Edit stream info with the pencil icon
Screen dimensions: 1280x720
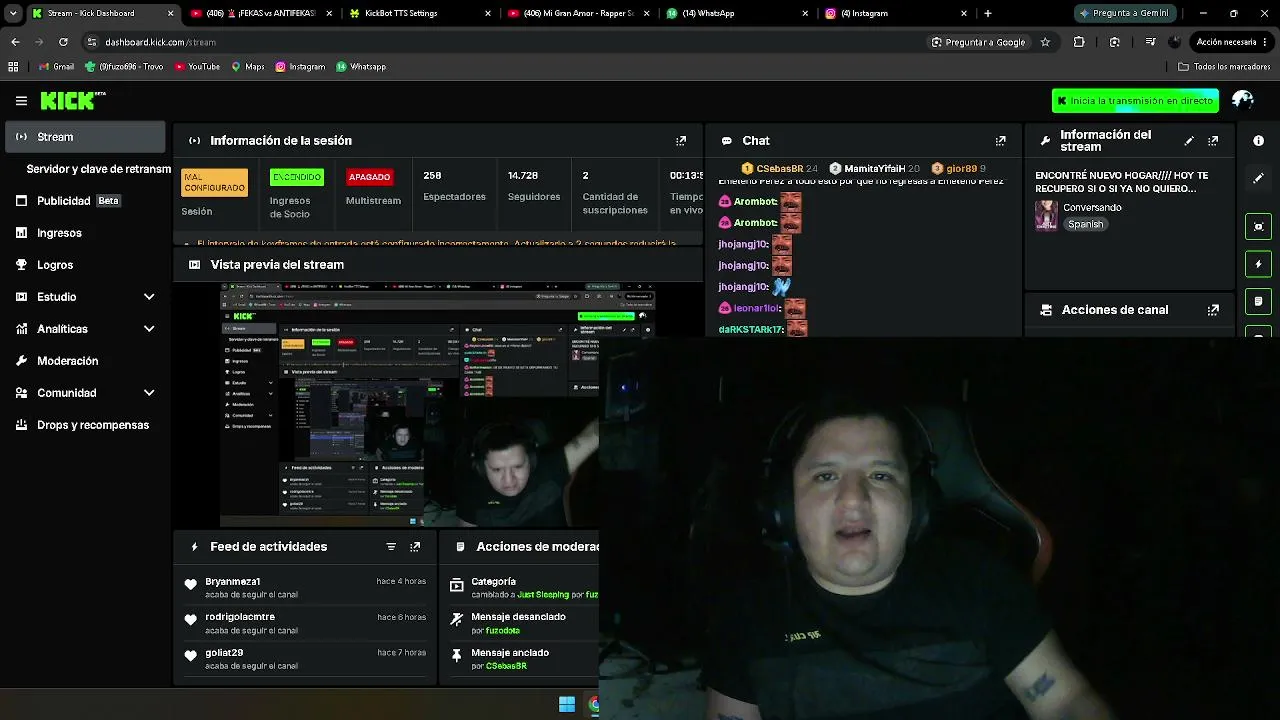(1189, 141)
